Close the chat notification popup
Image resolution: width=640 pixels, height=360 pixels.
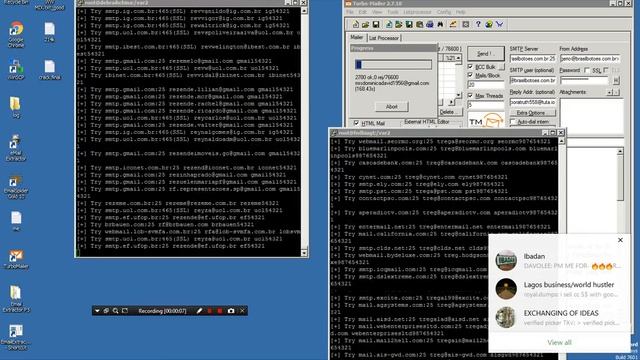click(x=620, y=240)
